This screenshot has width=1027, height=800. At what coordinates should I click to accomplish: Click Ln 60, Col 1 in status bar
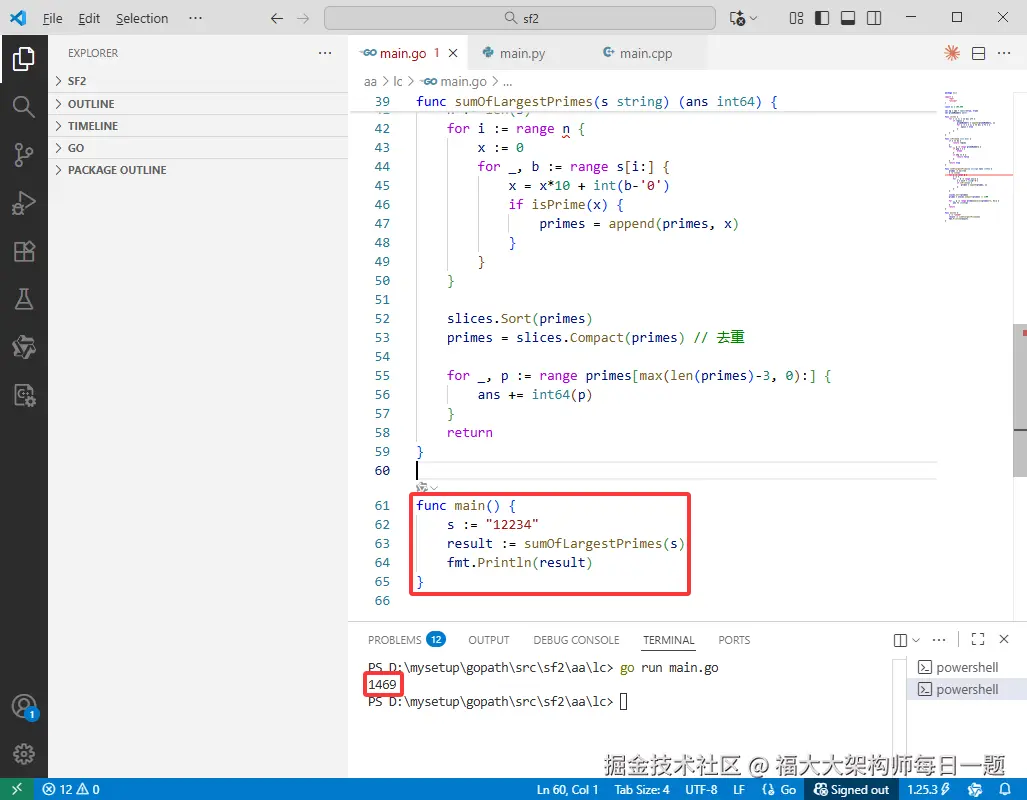click(x=567, y=790)
